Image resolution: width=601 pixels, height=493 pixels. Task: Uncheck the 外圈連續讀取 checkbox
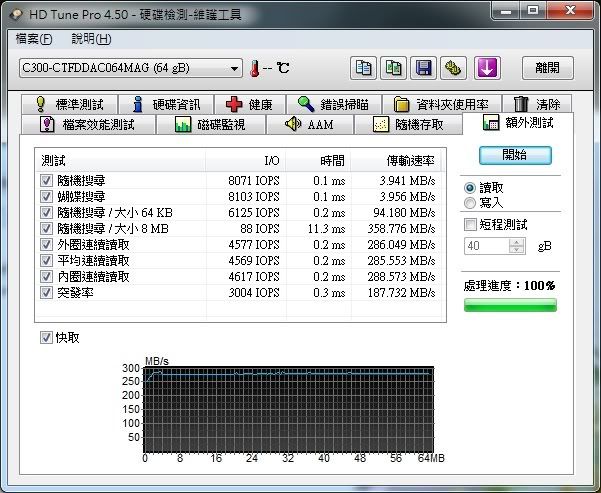point(46,245)
